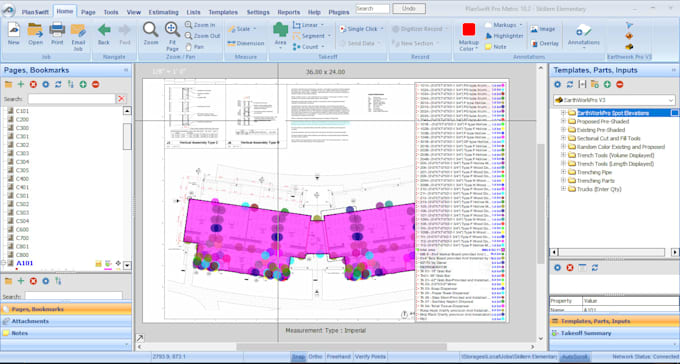
Task: Select Sectional Cut and Fill Tools folder
Action: (x=608, y=138)
